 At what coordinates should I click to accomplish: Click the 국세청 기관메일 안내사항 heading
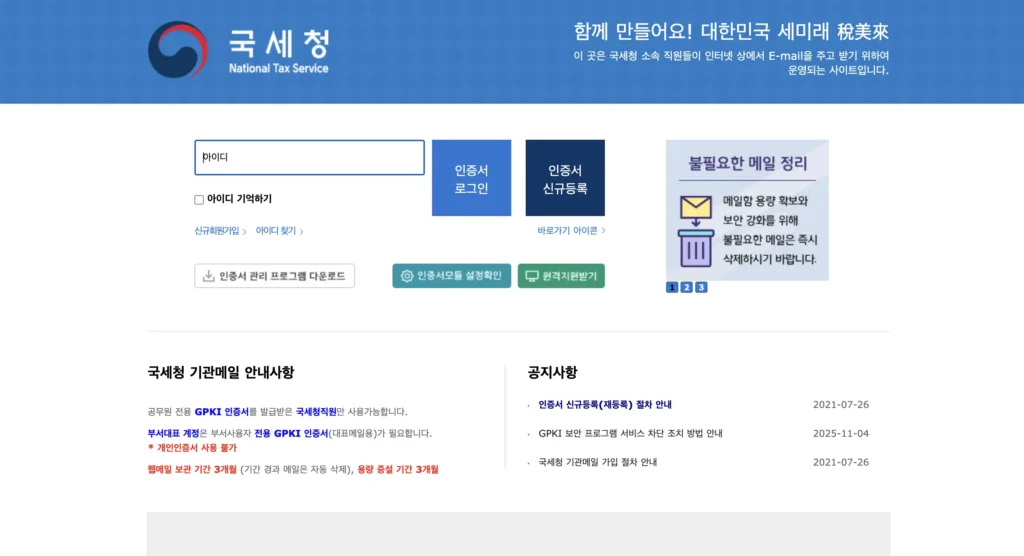tap(221, 372)
